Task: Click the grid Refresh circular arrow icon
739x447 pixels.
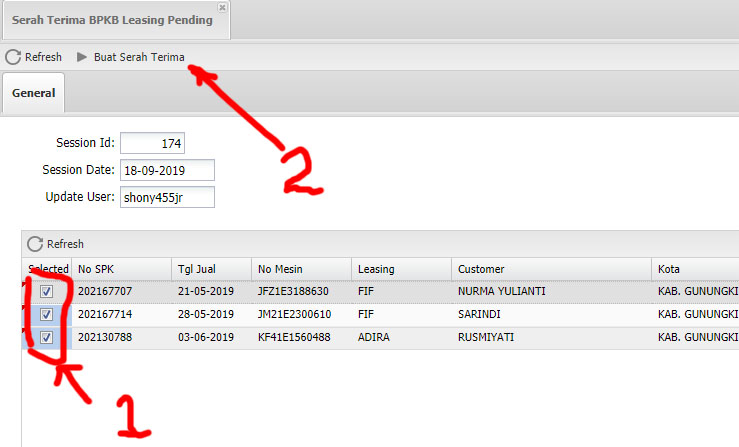Action: click(x=35, y=244)
